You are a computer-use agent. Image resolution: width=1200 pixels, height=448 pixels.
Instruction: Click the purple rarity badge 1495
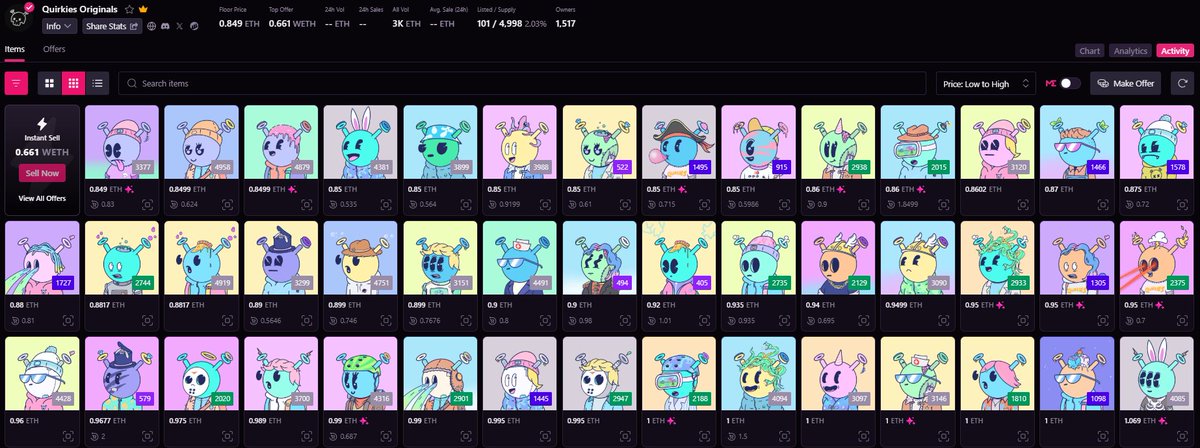(x=702, y=168)
